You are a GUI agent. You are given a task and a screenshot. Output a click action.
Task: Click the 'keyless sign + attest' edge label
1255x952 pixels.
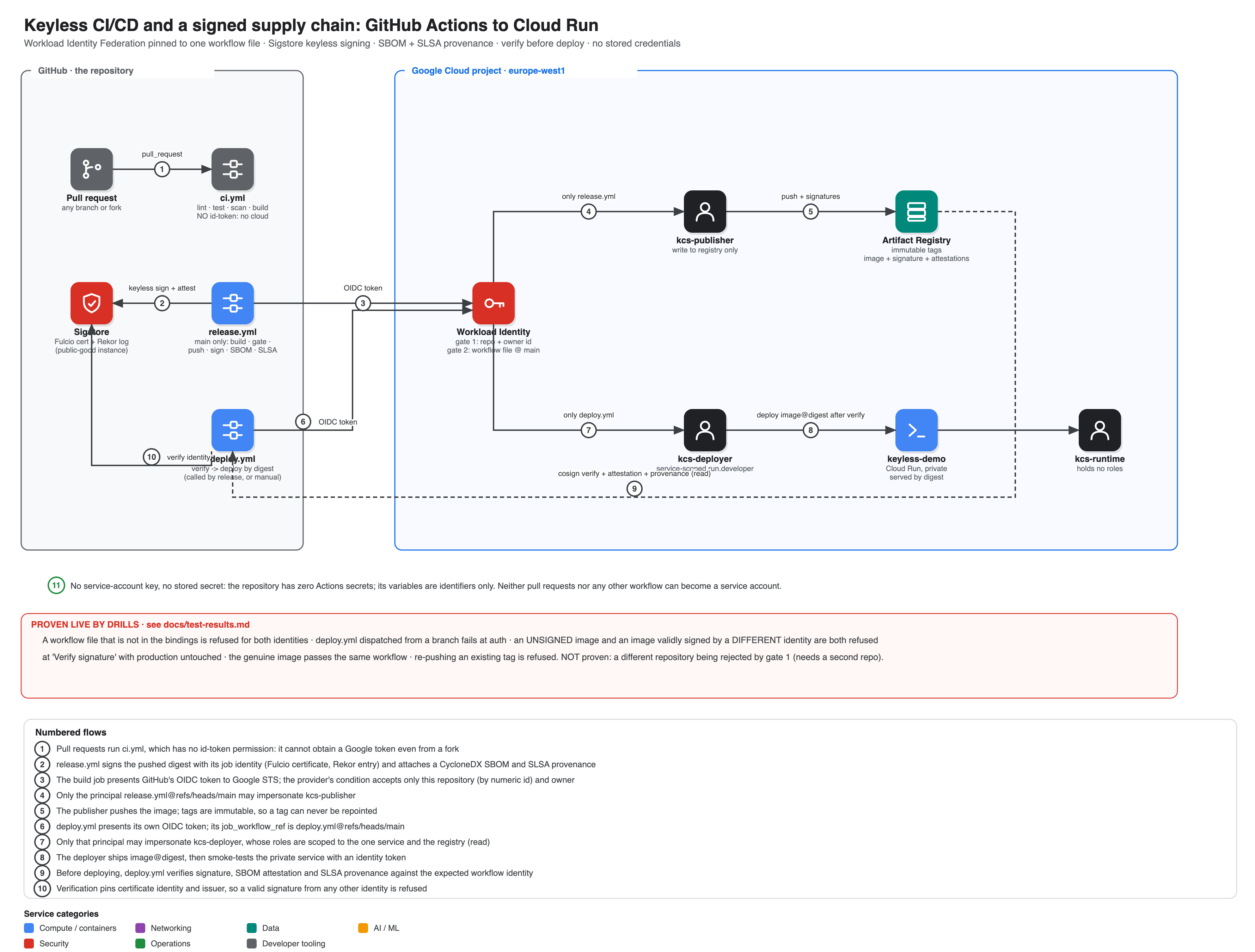[162, 288]
